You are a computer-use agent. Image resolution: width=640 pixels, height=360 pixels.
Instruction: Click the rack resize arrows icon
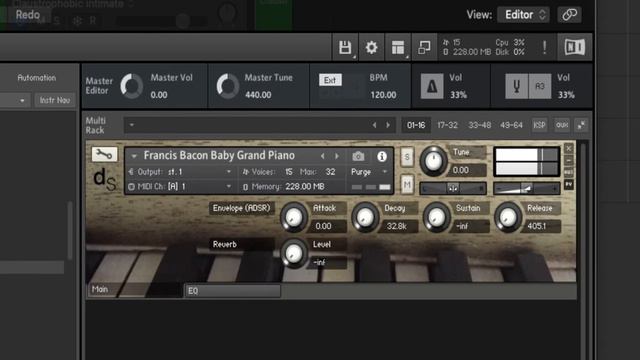(582, 125)
